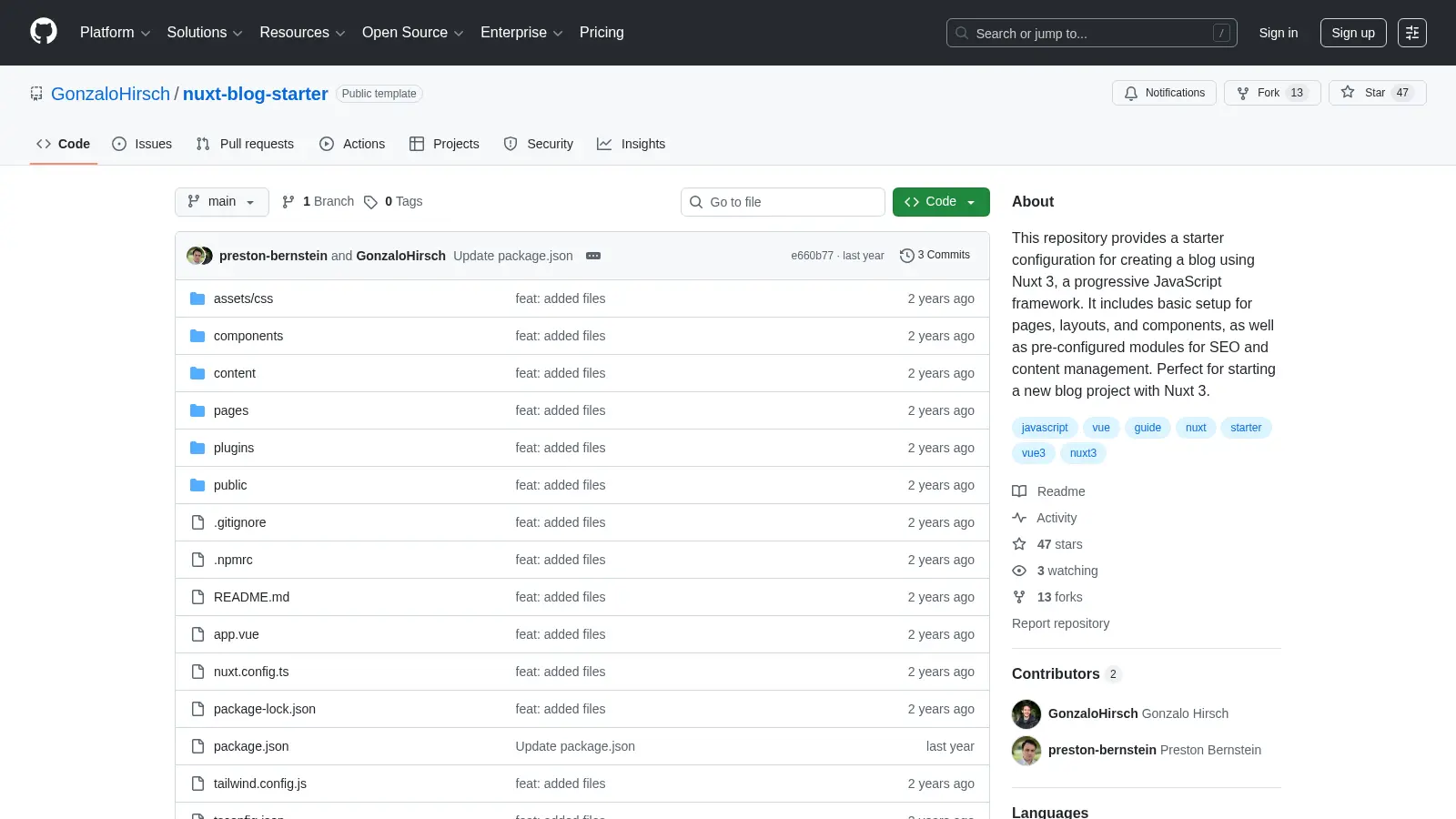Open the Actions tab

[352, 144]
